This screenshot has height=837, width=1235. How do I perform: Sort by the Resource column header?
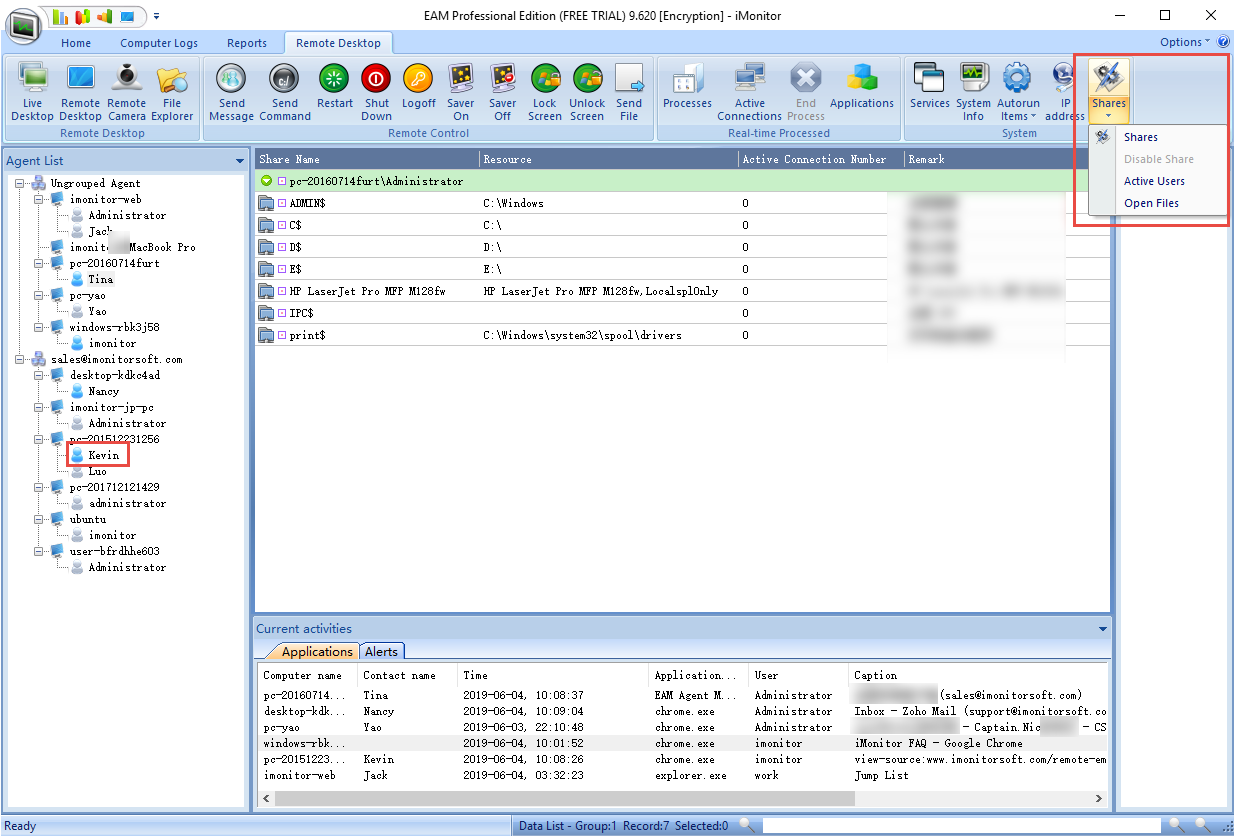click(609, 159)
